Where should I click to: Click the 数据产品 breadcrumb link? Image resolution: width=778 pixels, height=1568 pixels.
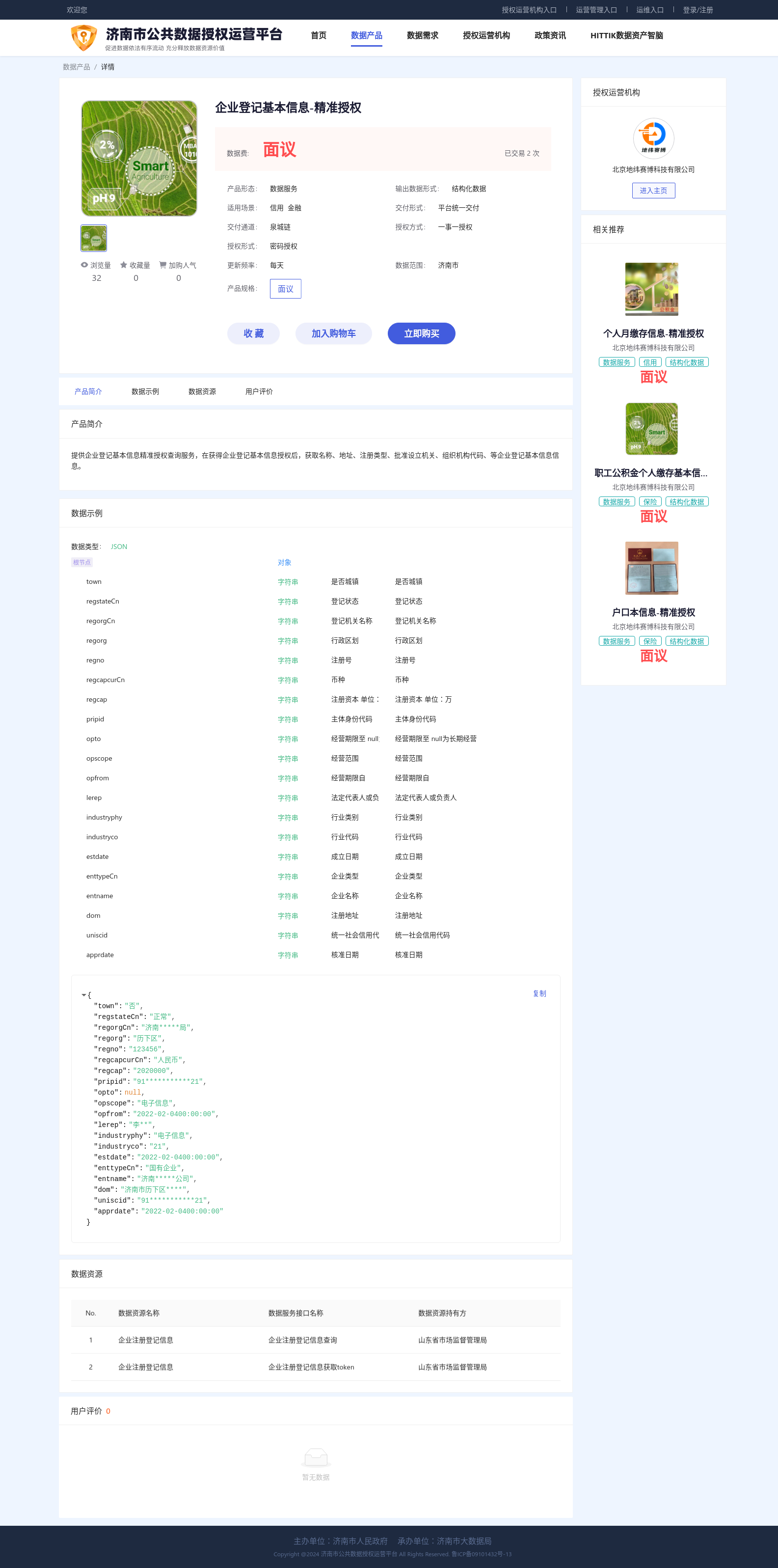click(x=77, y=67)
